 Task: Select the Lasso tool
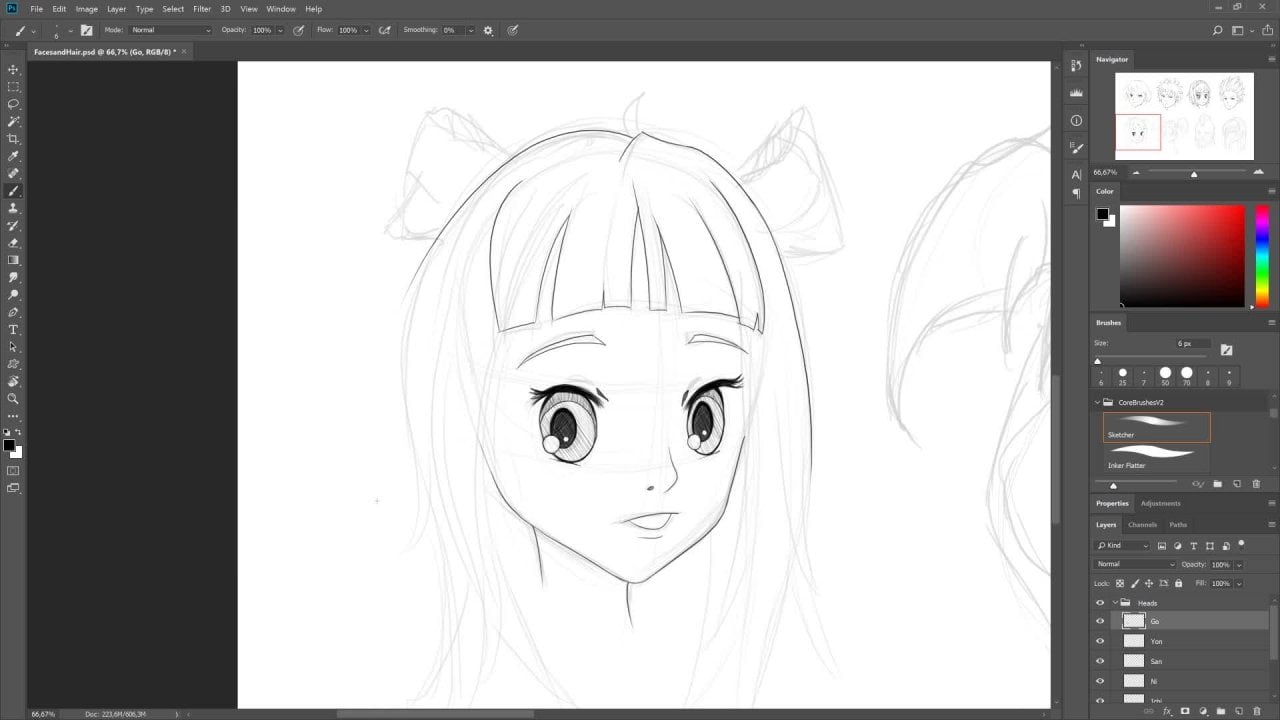click(13, 104)
